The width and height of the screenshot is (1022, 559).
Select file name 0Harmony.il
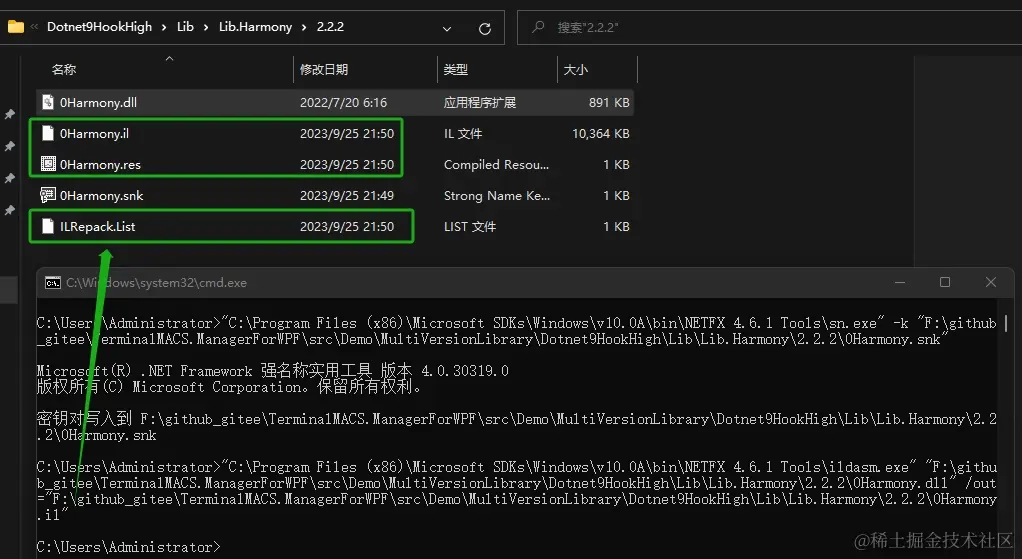[x=95, y=134]
